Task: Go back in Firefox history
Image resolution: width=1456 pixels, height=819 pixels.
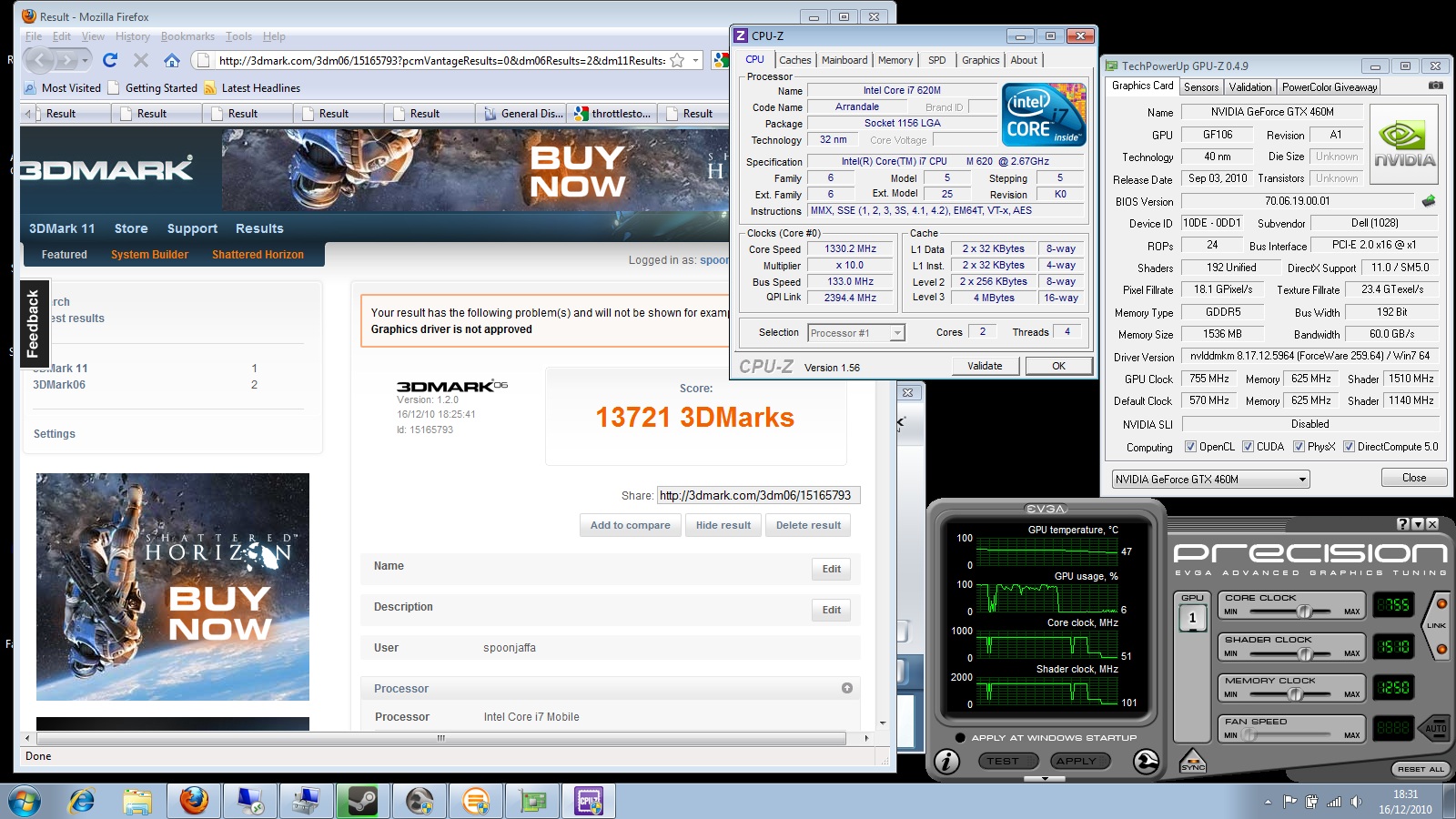Action: click(40, 60)
